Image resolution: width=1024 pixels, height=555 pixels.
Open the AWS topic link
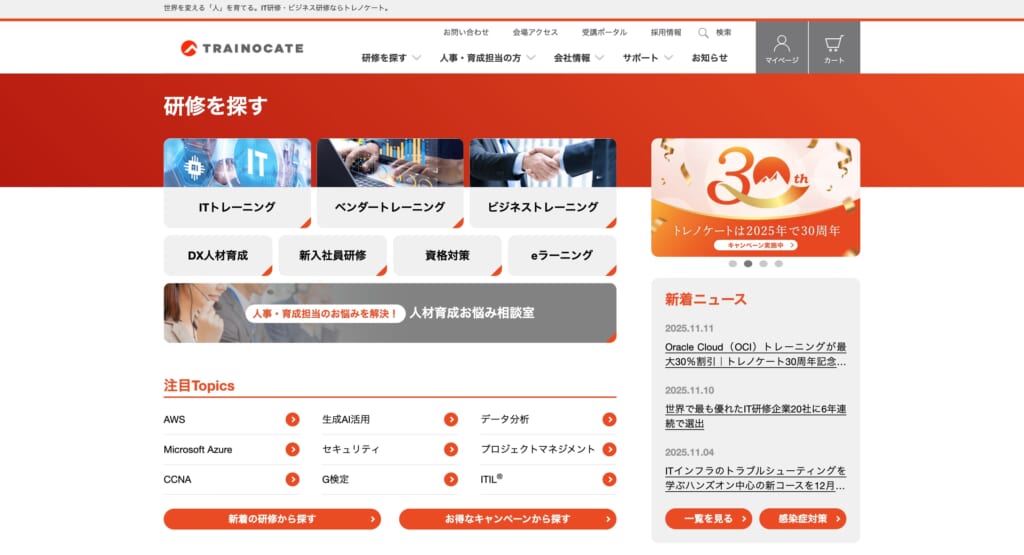(174, 419)
